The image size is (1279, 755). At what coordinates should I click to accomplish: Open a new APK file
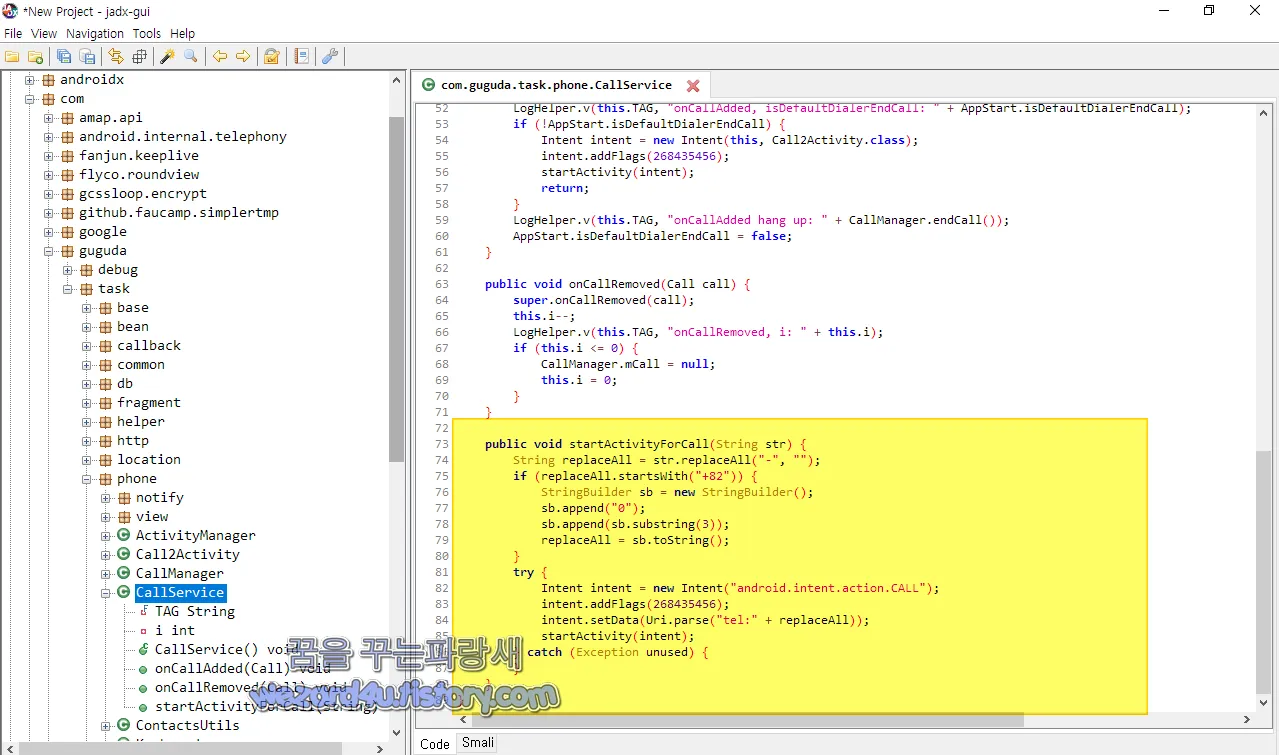(12, 56)
